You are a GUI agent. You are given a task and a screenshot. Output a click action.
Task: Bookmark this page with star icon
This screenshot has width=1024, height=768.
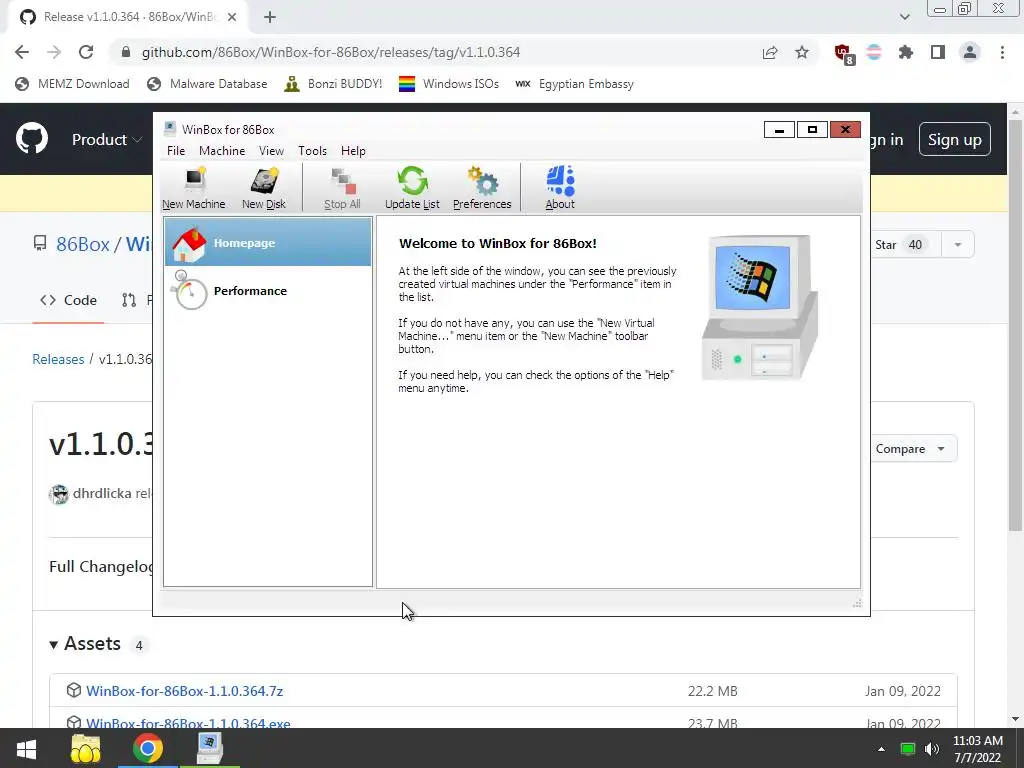tap(802, 52)
